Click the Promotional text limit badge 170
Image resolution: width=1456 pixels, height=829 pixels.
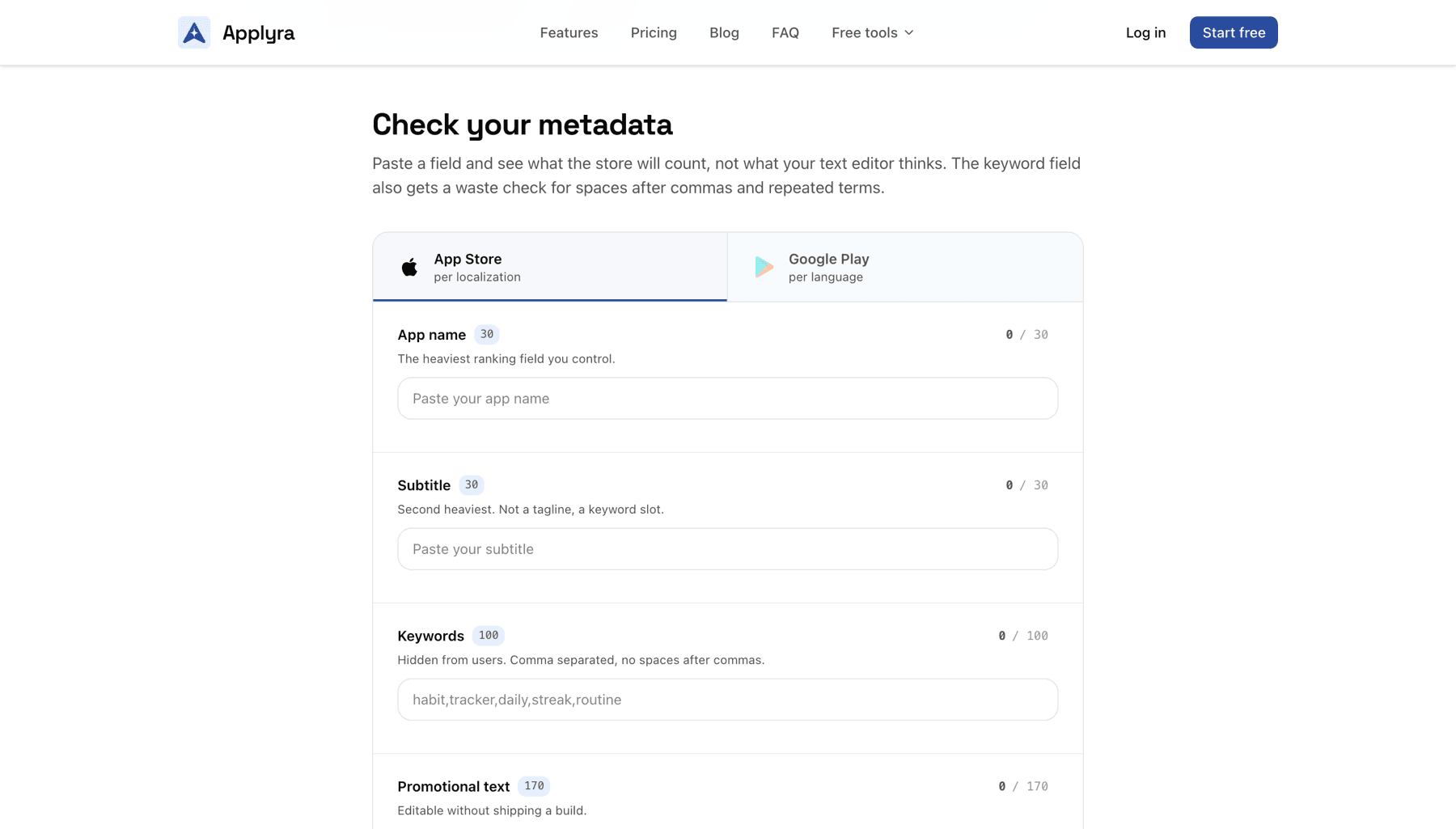[534, 786]
